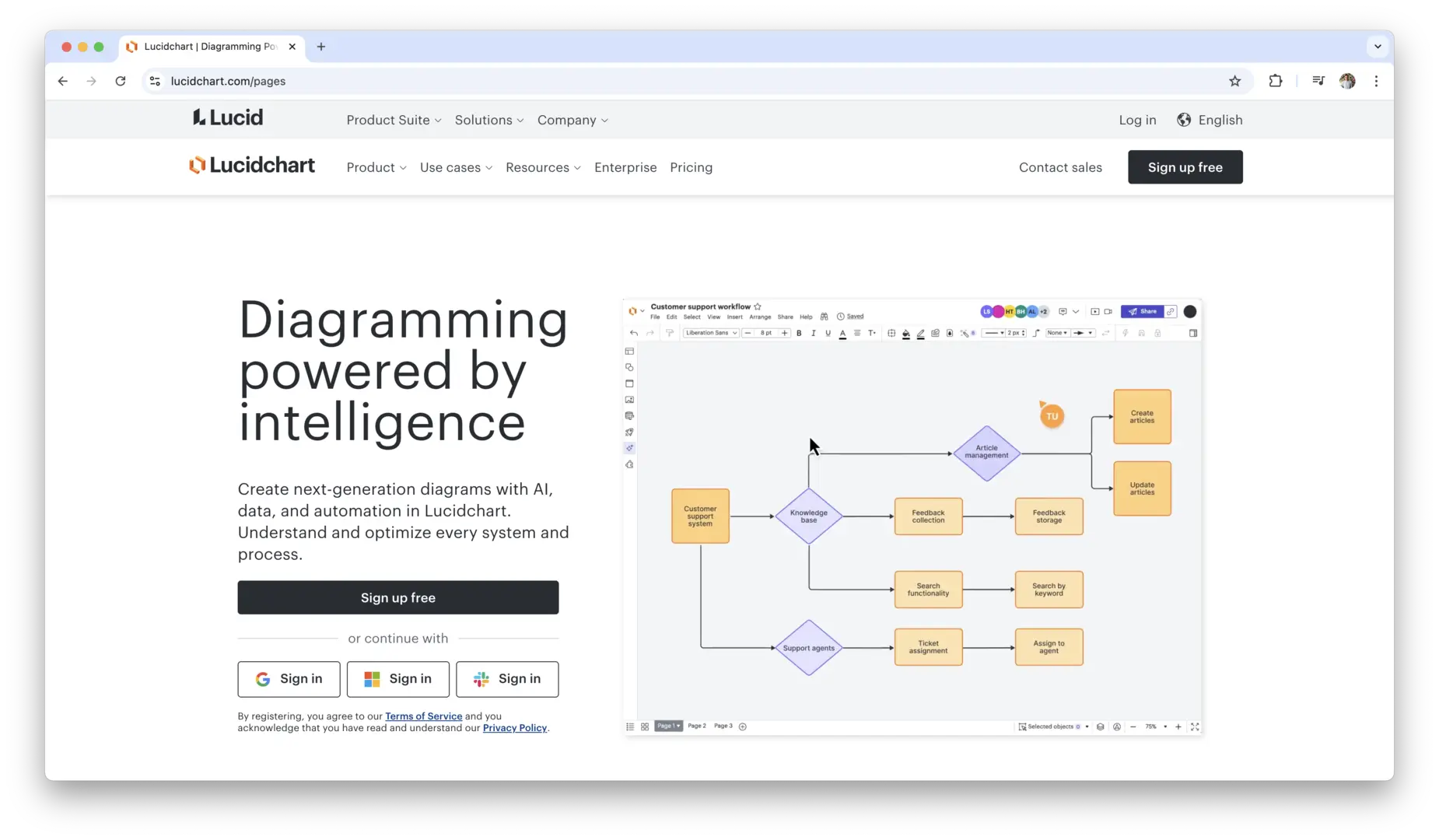Image resolution: width=1439 pixels, height=840 pixels.
Task: Click the wide Sign up free button
Action: [397, 597]
